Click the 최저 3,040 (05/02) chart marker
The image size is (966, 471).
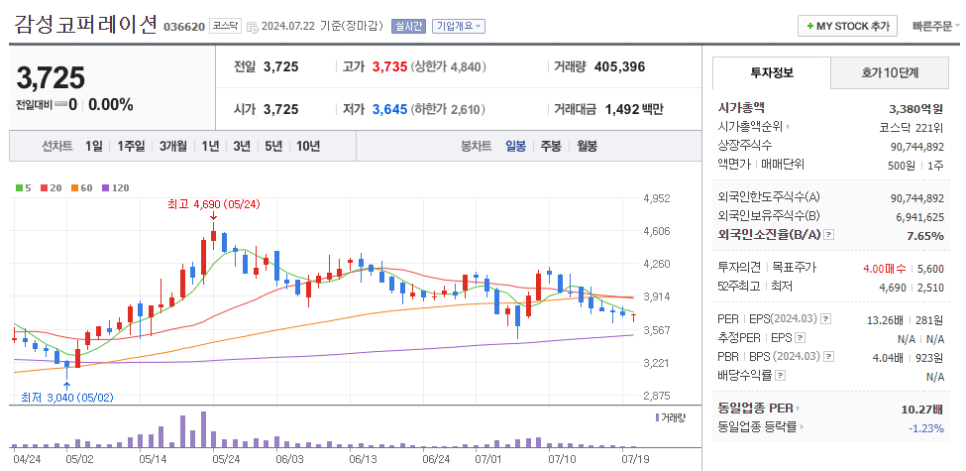pyautogui.click(x=66, y=398)
